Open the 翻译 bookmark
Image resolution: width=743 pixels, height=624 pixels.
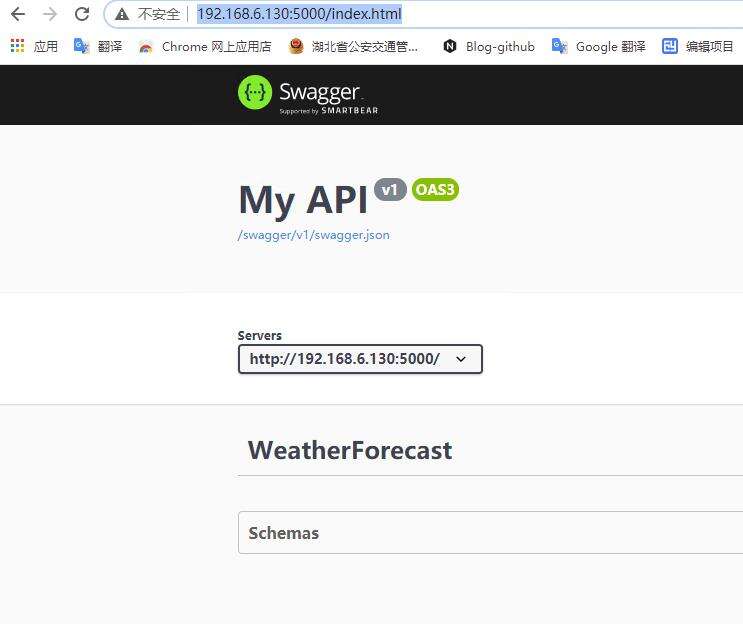[x=98, y=46]
